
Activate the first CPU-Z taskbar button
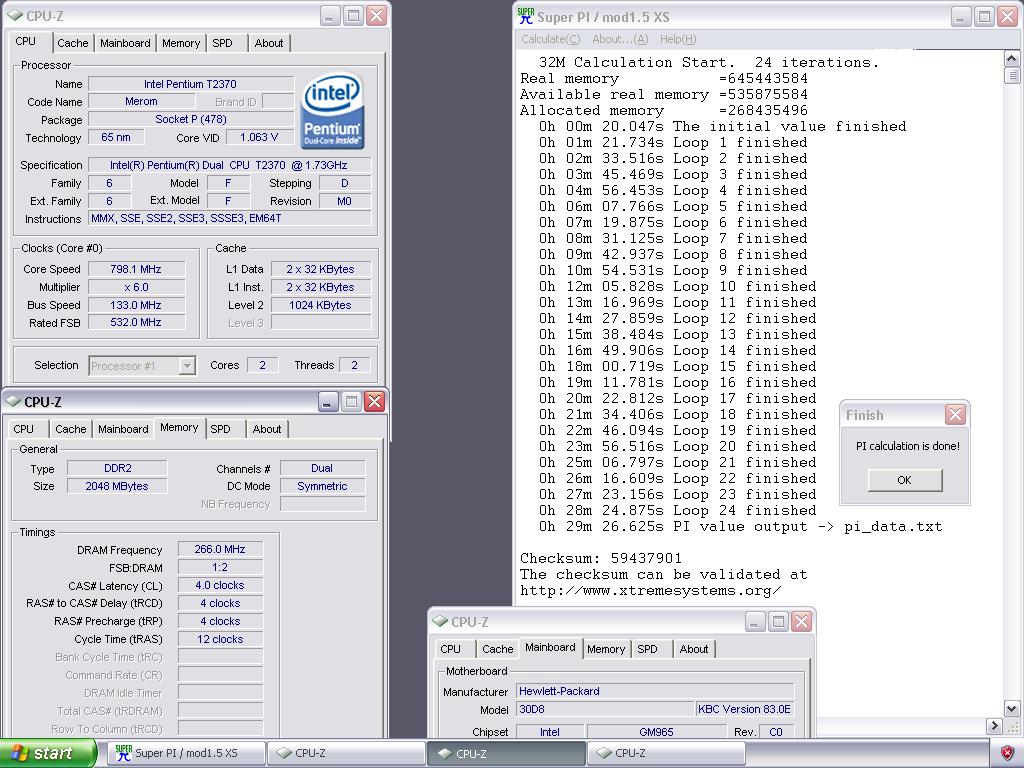click(x=345, y=753)
